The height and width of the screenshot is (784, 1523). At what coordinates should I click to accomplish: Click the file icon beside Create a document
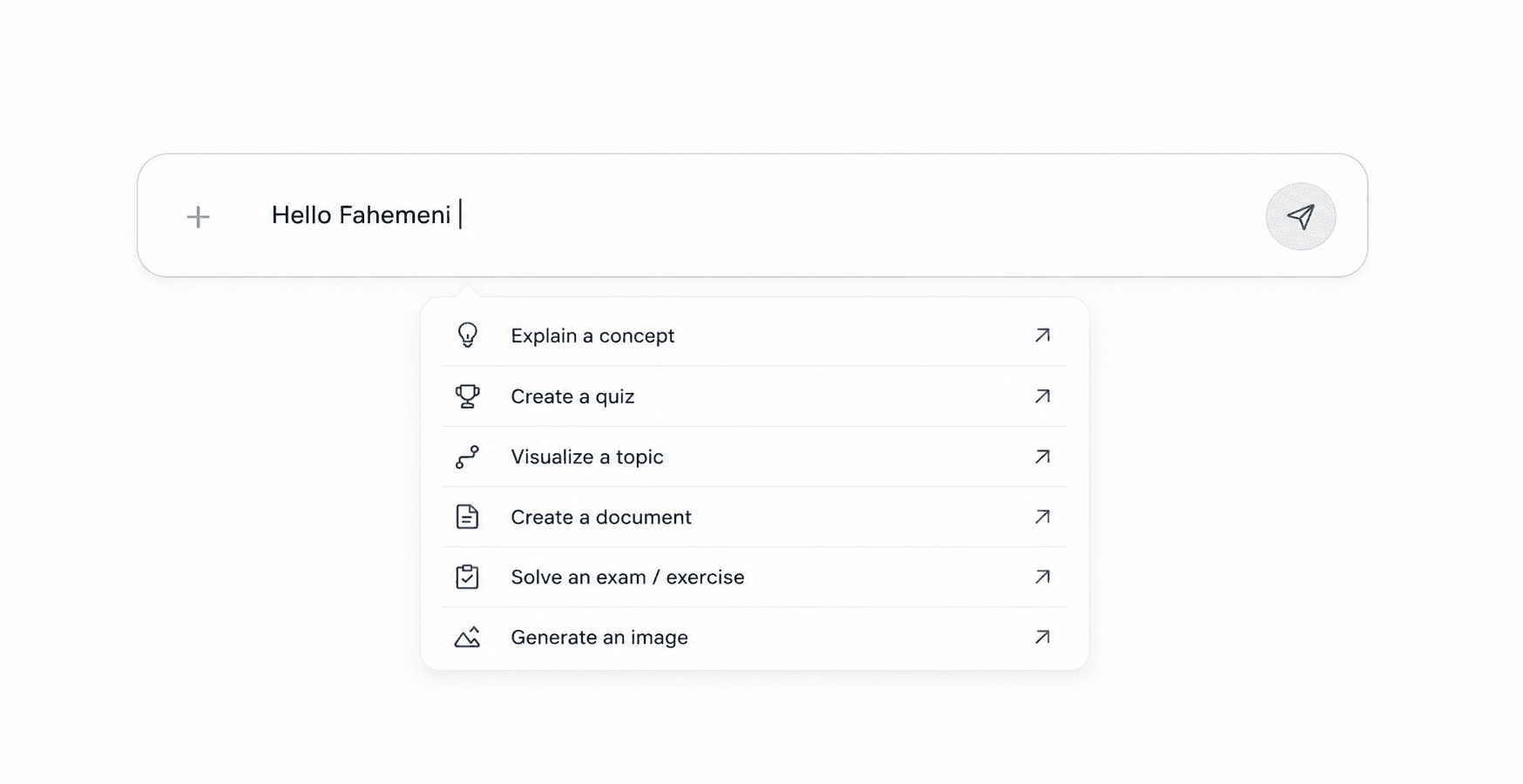click(x=467, y=517)
